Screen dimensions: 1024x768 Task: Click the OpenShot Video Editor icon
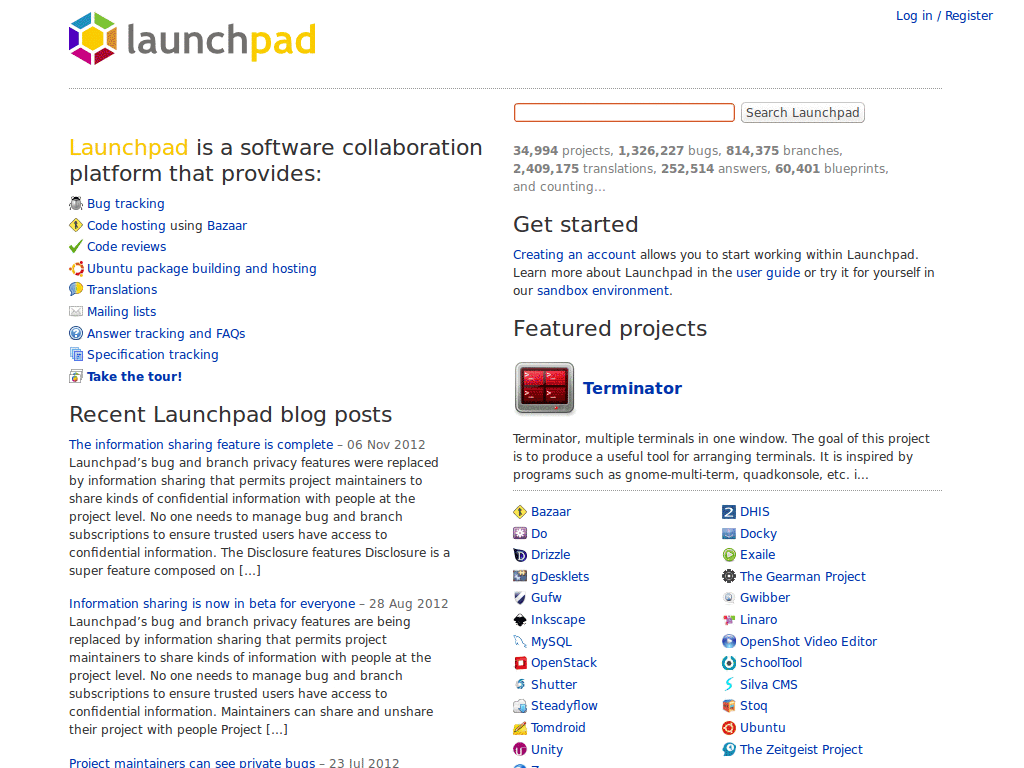pyautogui.click(x=729, y=642)
